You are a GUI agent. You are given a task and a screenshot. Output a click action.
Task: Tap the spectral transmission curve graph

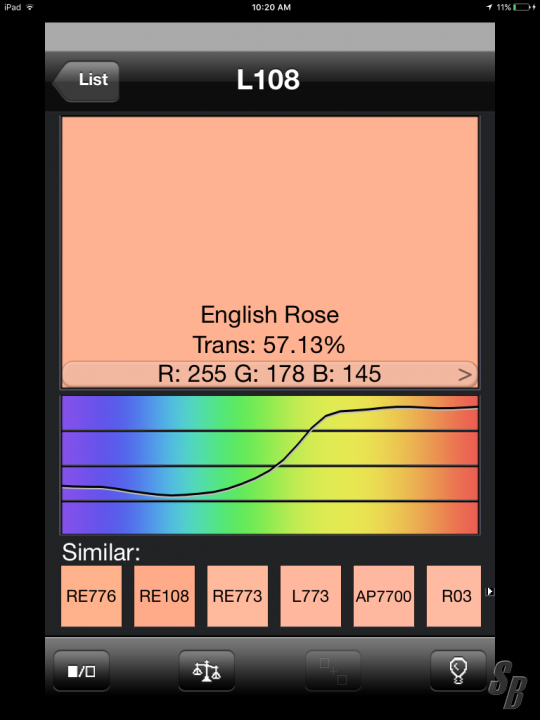(x=270, y=465)
